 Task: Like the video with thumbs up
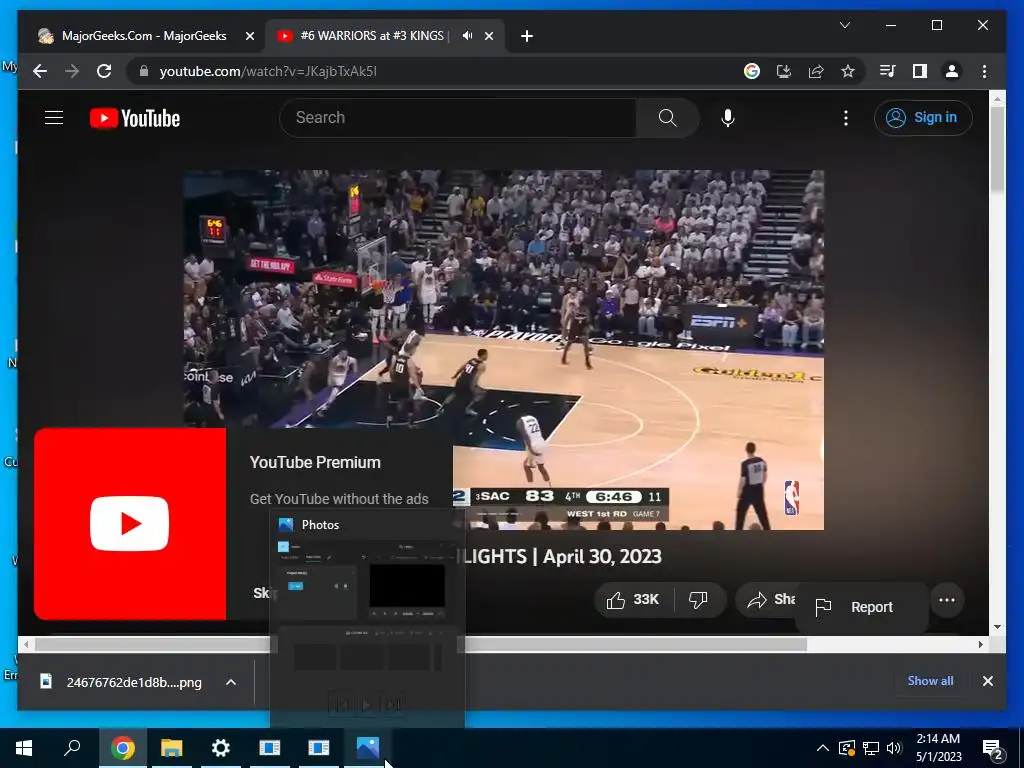(633, 600)
